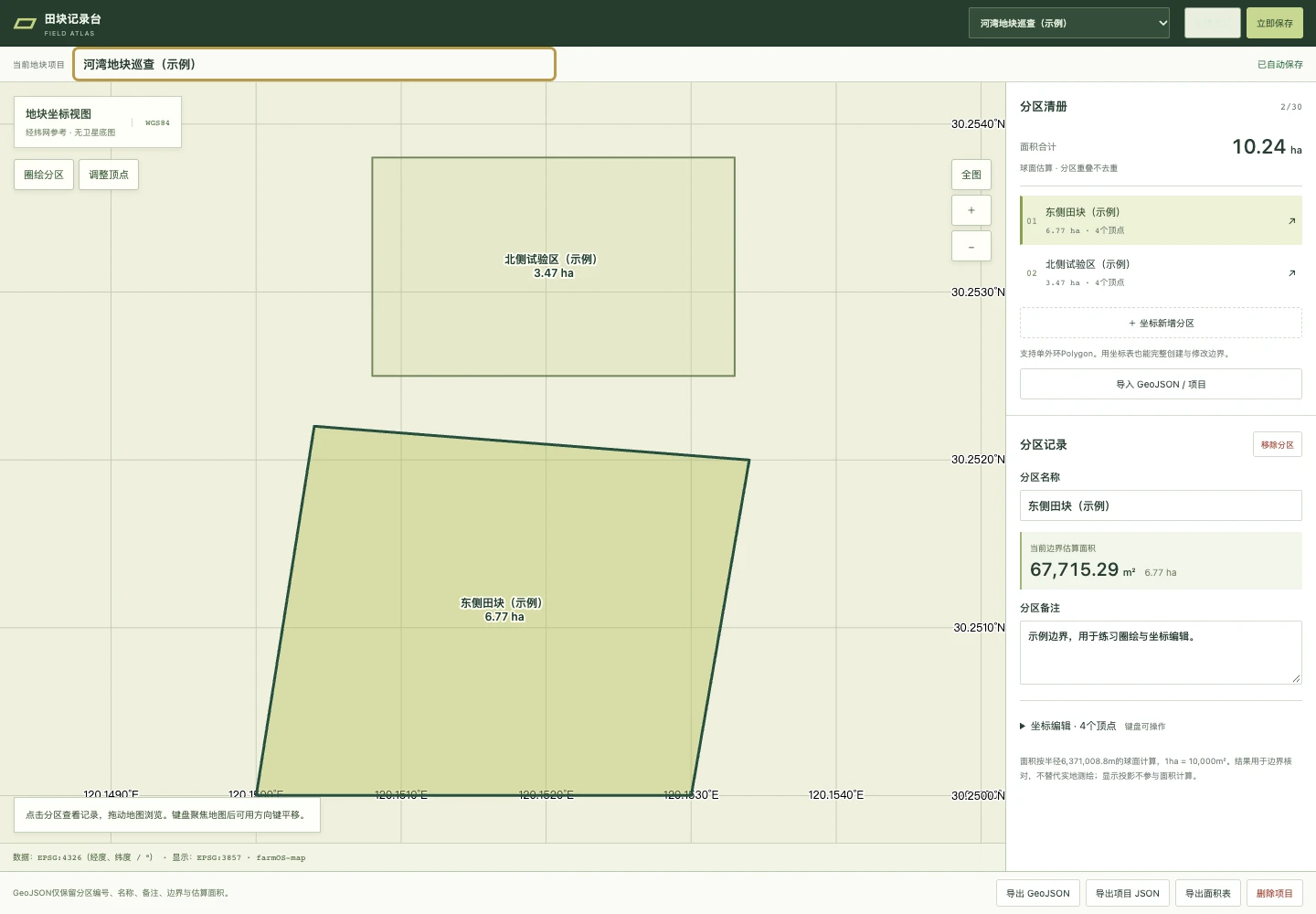Click the 地块坐标视图 heading
Image resolution: width=1316 pixels, height=914 pixels.
[x=58, y=114]
